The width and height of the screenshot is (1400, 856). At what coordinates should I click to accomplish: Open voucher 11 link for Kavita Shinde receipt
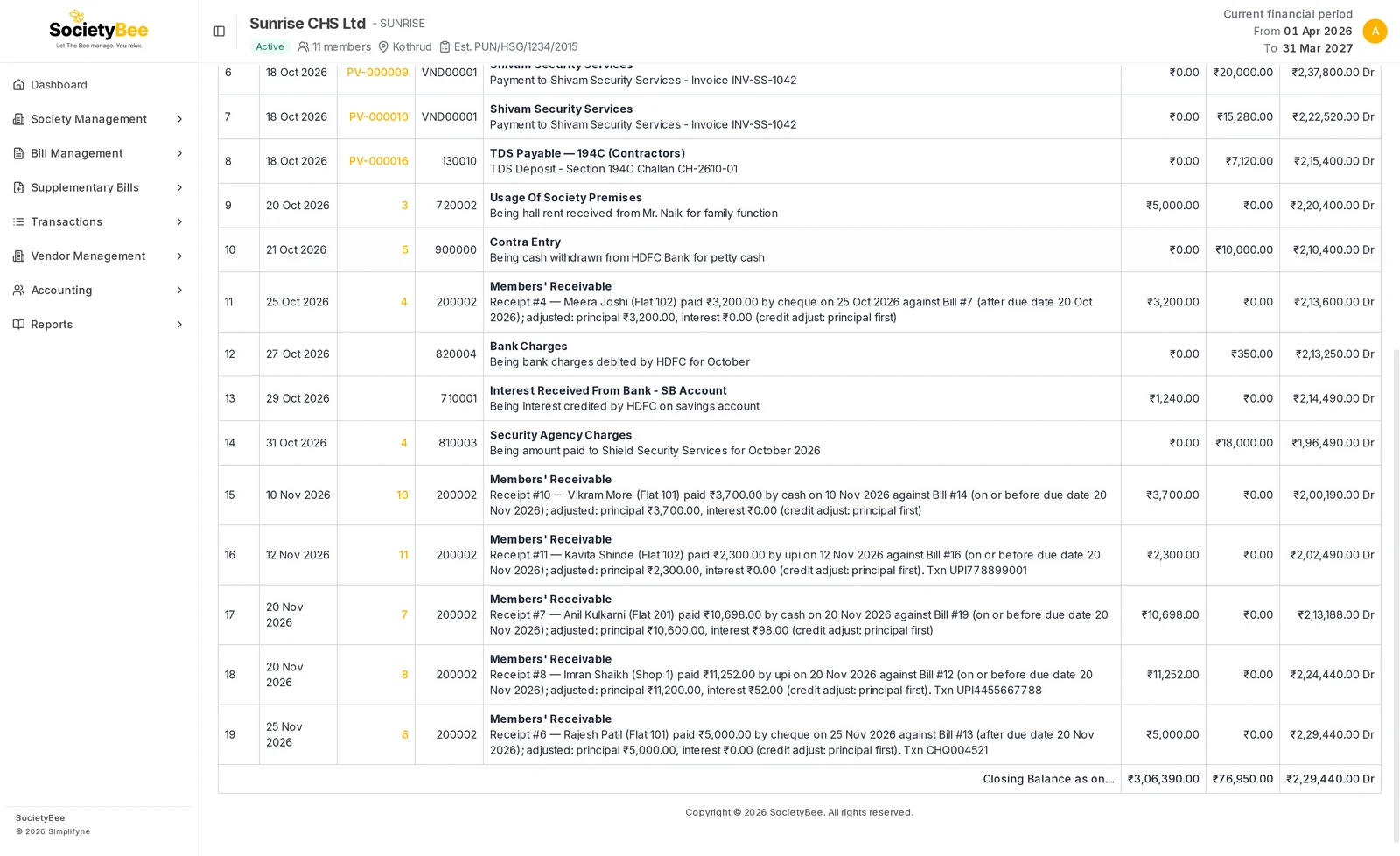403,555
